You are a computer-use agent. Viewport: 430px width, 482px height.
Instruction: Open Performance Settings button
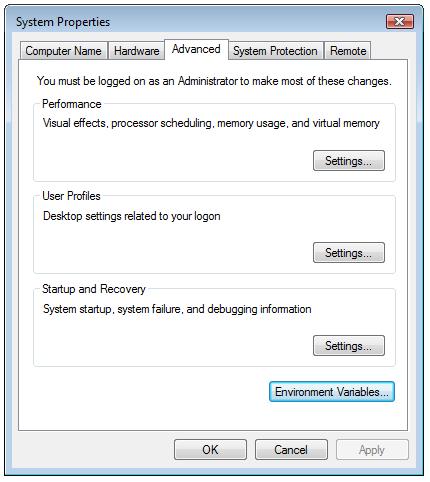(349, 161)
